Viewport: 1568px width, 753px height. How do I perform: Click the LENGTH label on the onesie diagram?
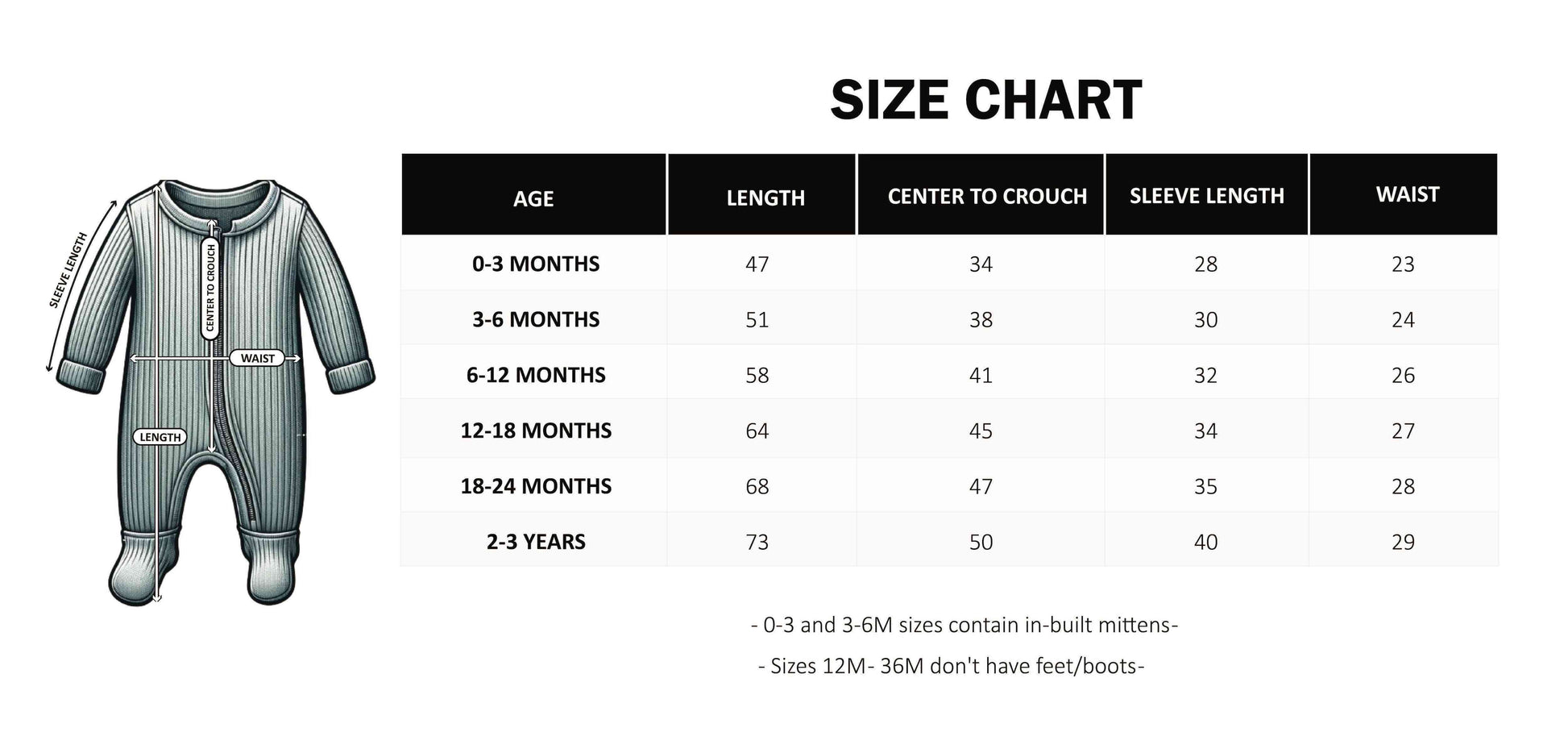pos(160,437)
